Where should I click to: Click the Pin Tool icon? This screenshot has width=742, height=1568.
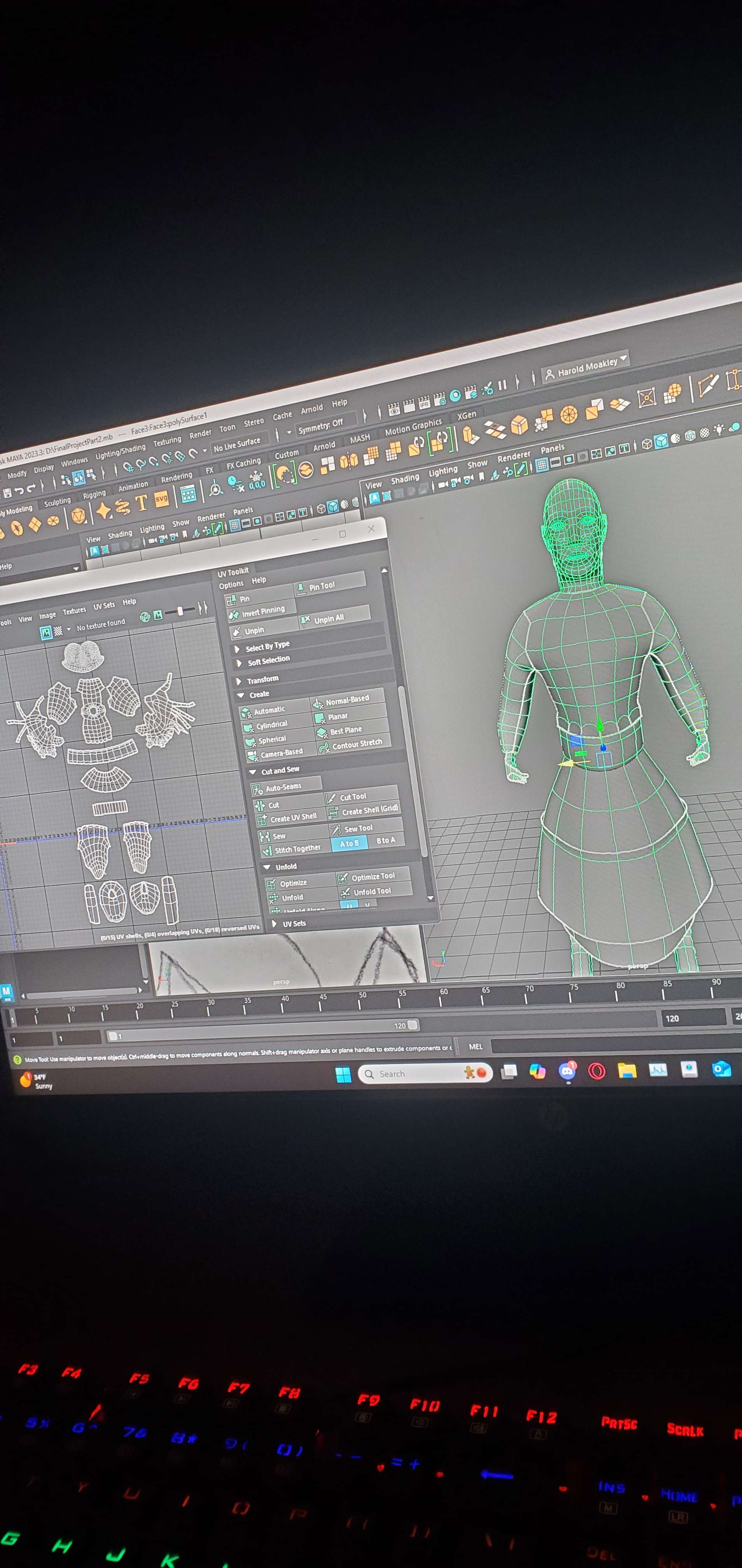click(301, 588)
